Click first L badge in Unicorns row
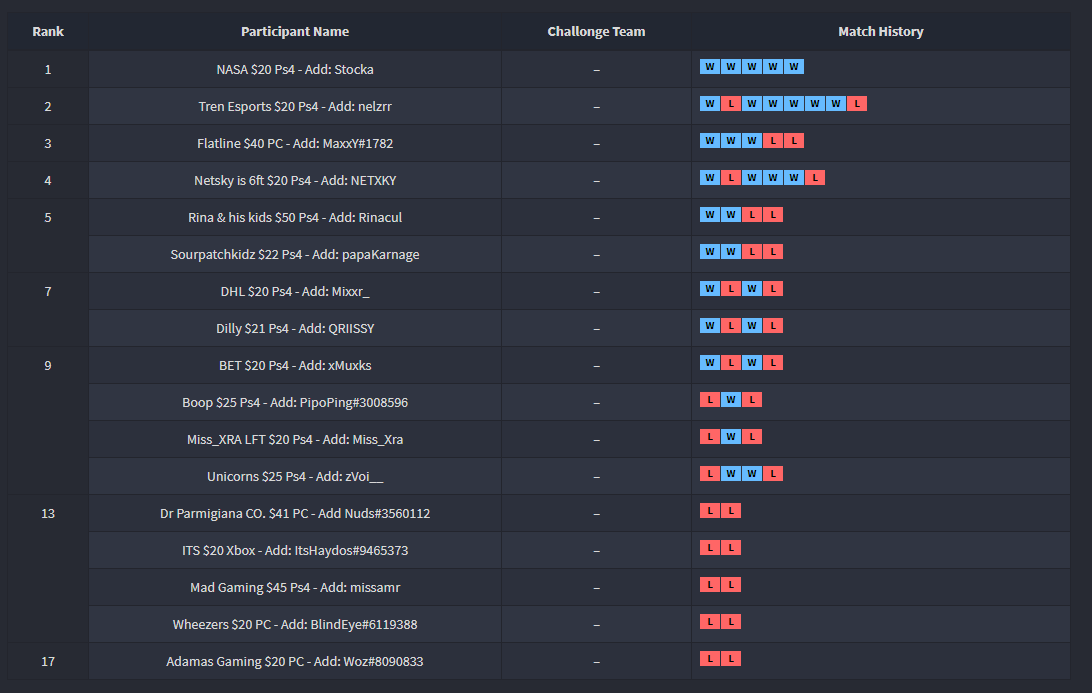This screenshot has height=693, width=1092. coord(710,474)
